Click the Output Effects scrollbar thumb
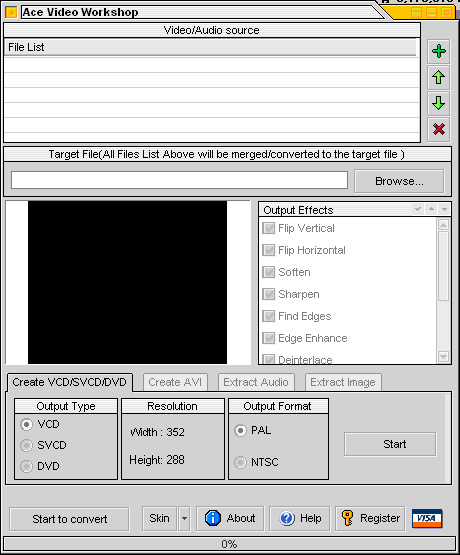460x555 pixels. point(443,266)
